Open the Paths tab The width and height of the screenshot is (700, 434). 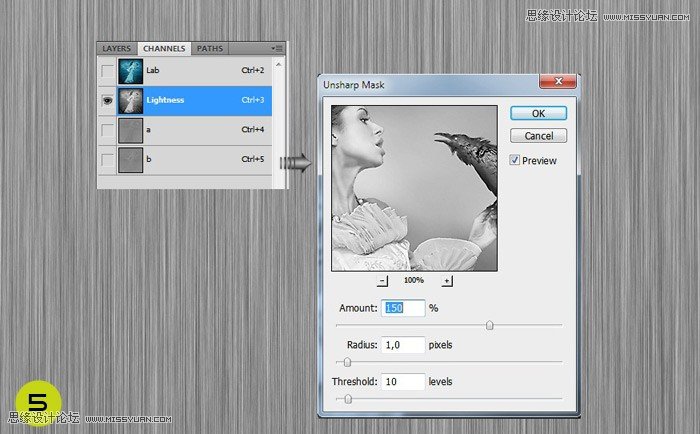[210, 49]
